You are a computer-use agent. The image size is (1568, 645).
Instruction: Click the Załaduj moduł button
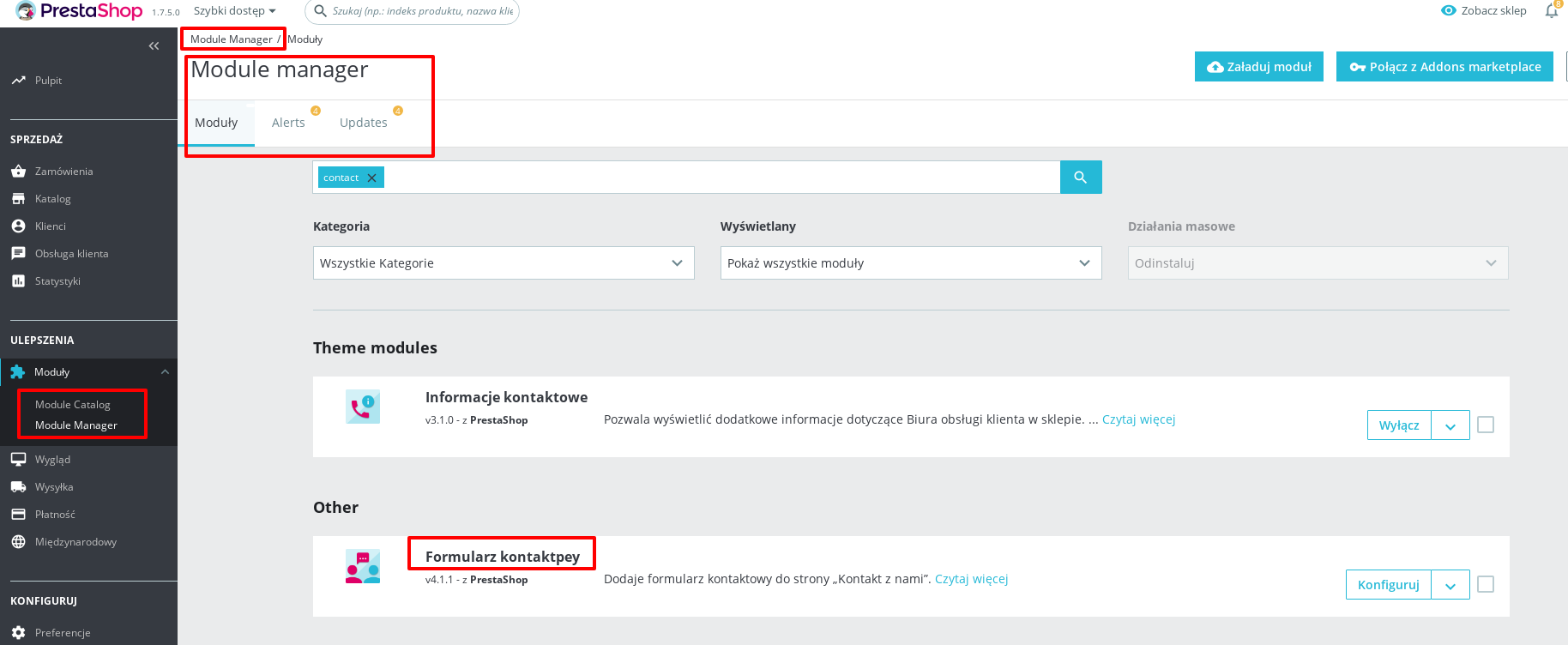point(1259,67)
